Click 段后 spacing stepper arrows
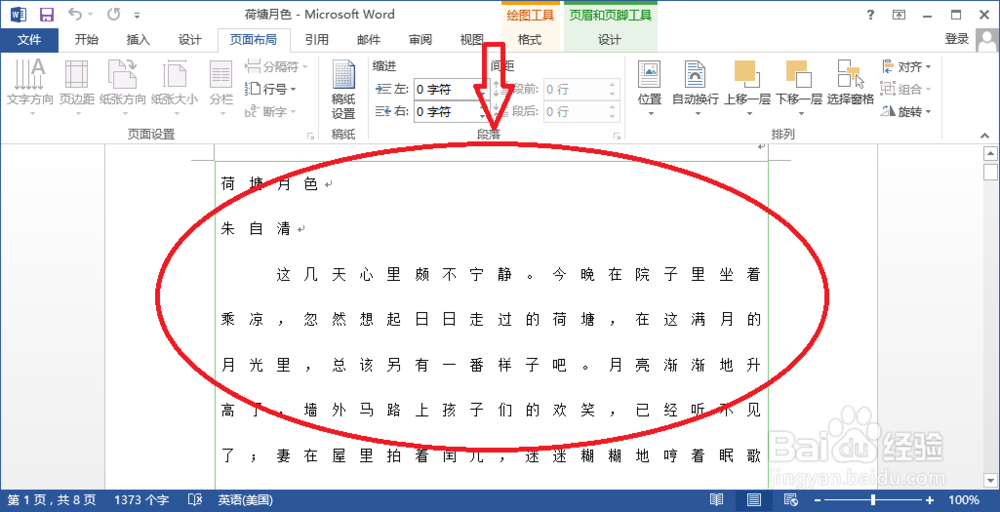 pyautogui.click(x=614, y=112)
